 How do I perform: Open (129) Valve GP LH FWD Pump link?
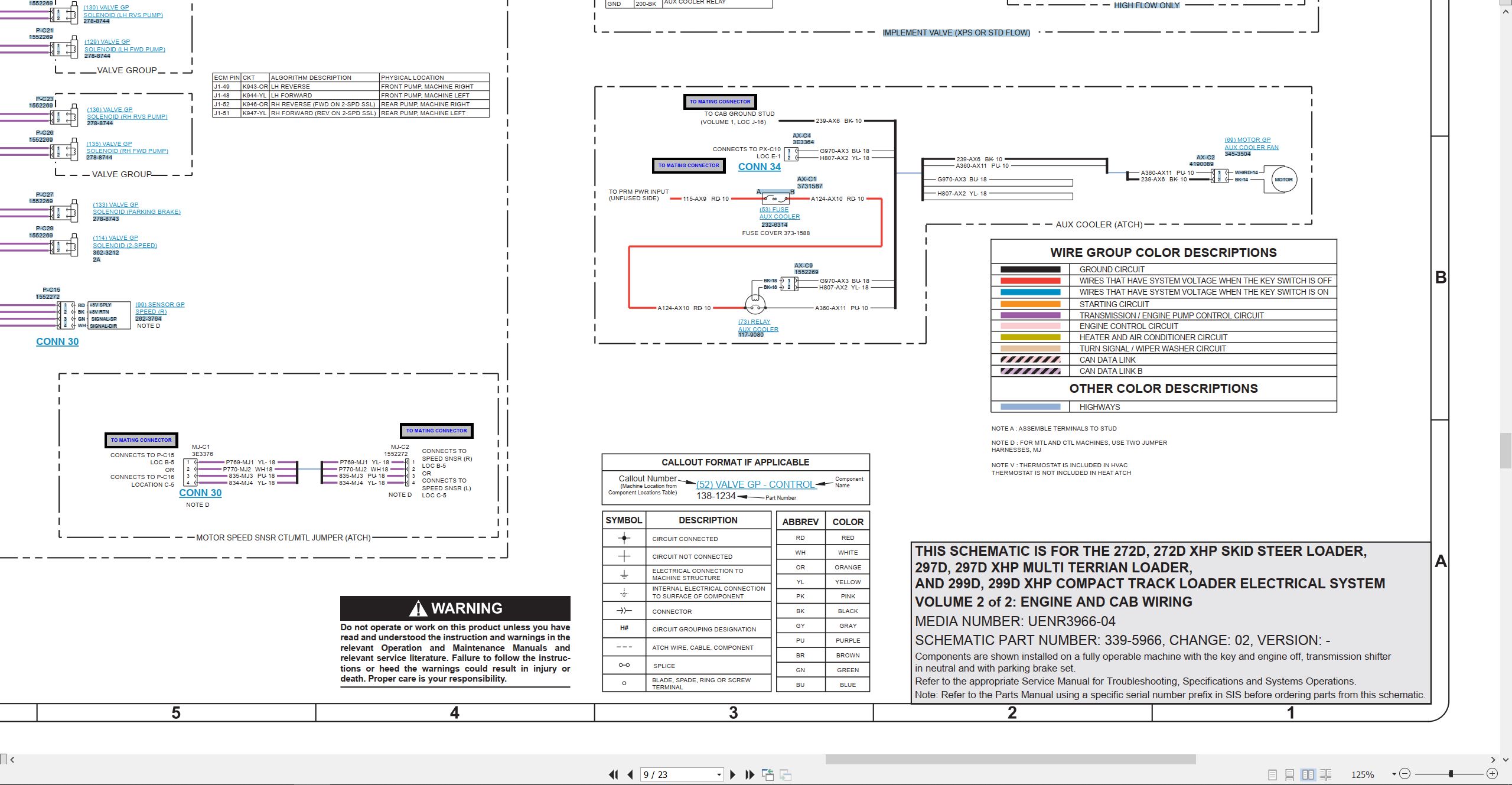click(125, 45)
